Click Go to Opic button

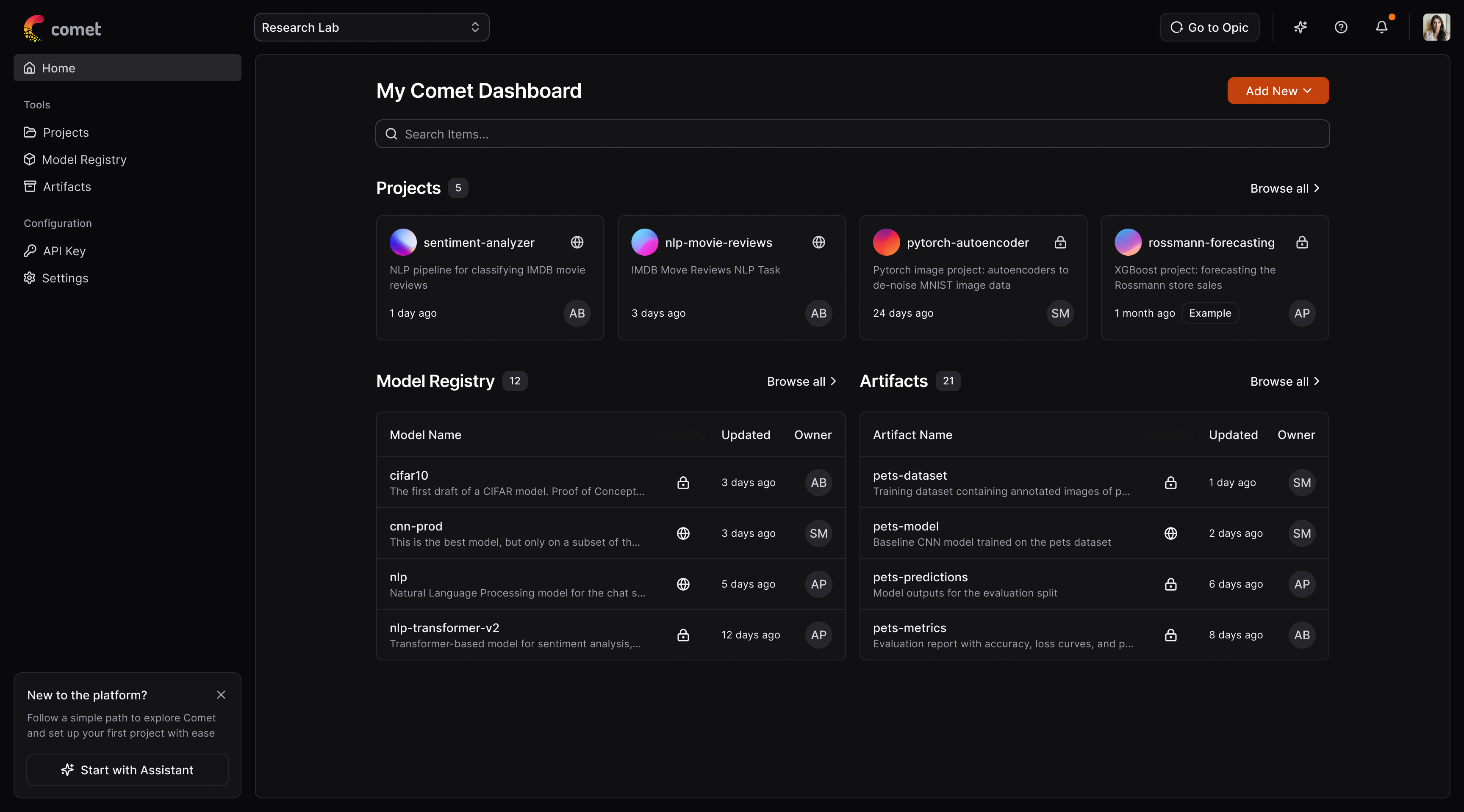point(1209,27)
